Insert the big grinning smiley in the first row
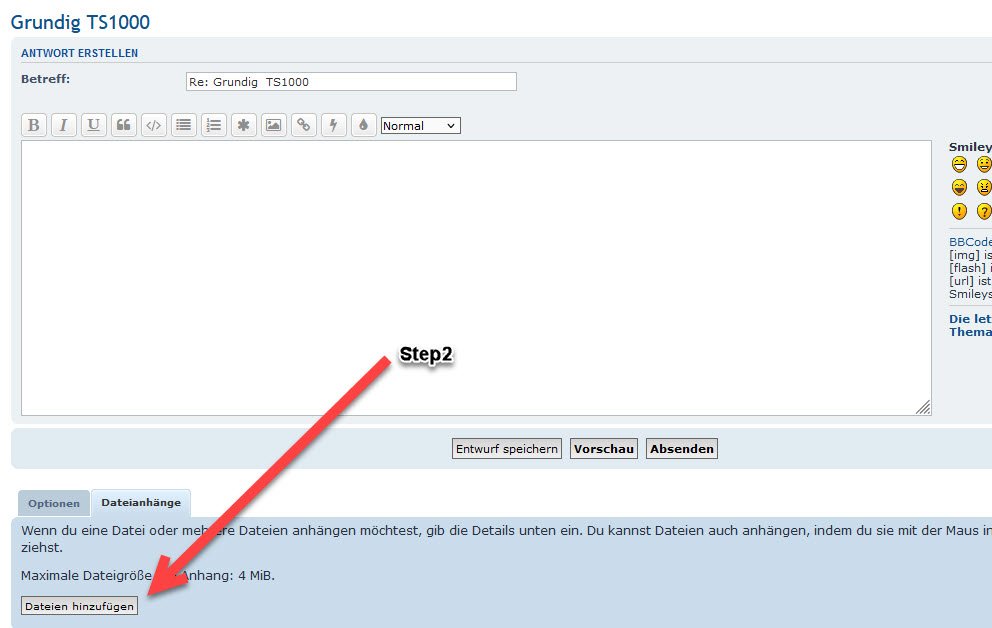This screenshot has width=992, height=628. pos(959,164)
